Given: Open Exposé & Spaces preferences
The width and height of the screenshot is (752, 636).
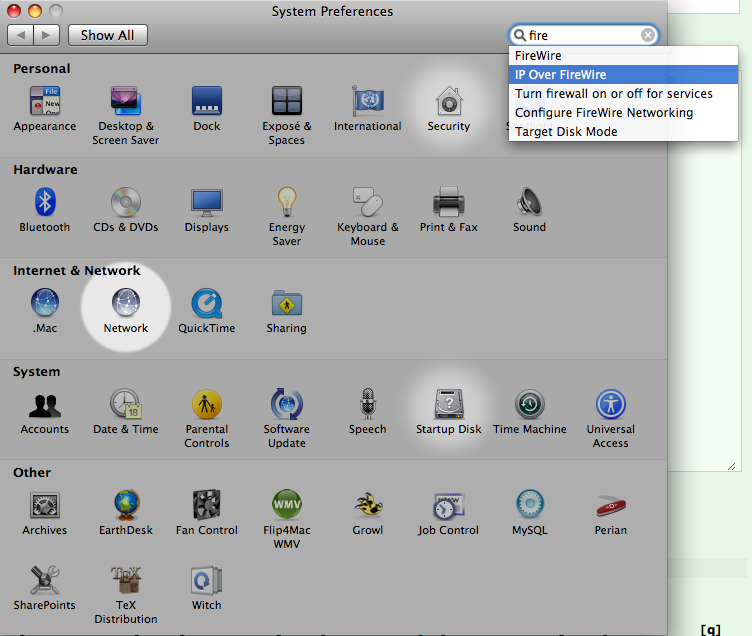Looking at the screenshot, I should click(x=287, y=102).
